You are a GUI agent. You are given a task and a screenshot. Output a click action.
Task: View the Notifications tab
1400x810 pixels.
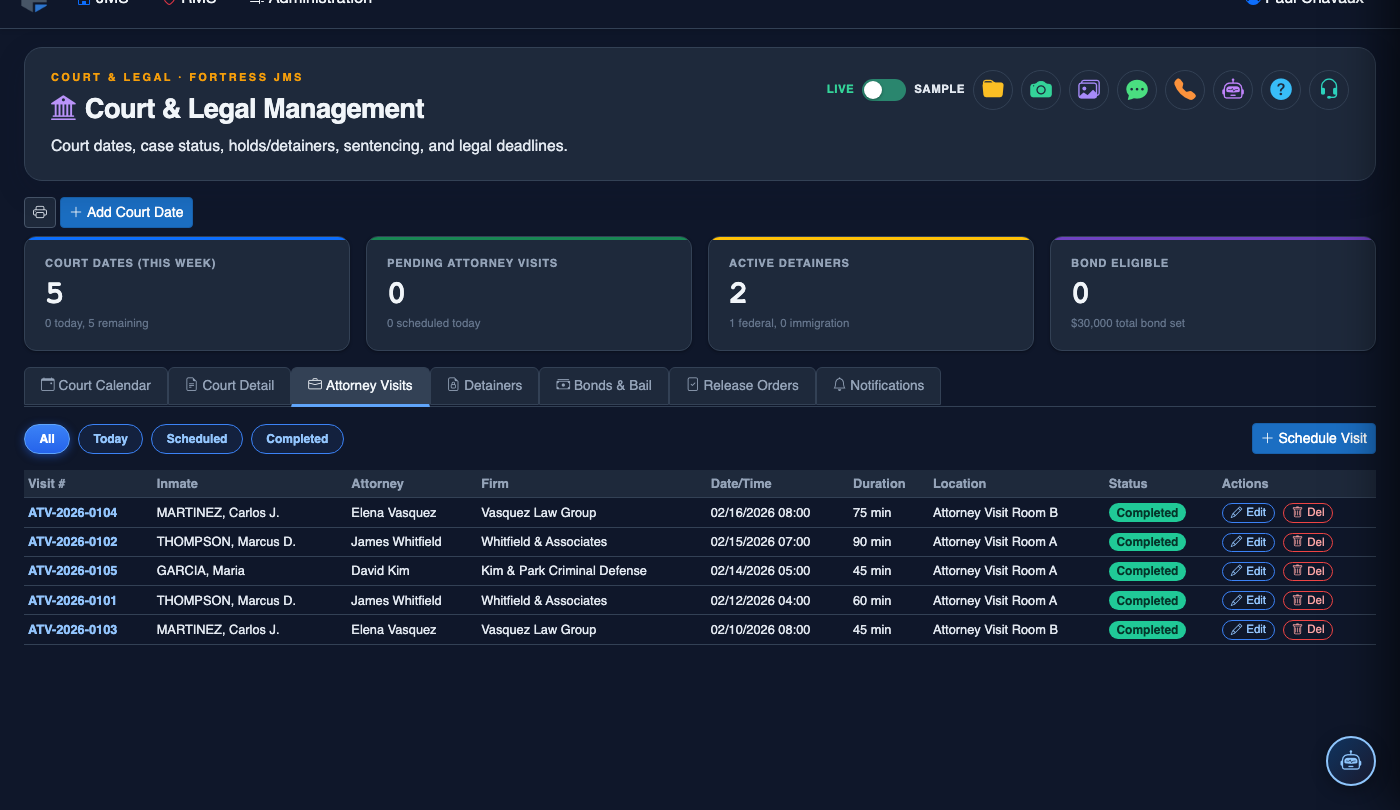[x=878, y=386]
